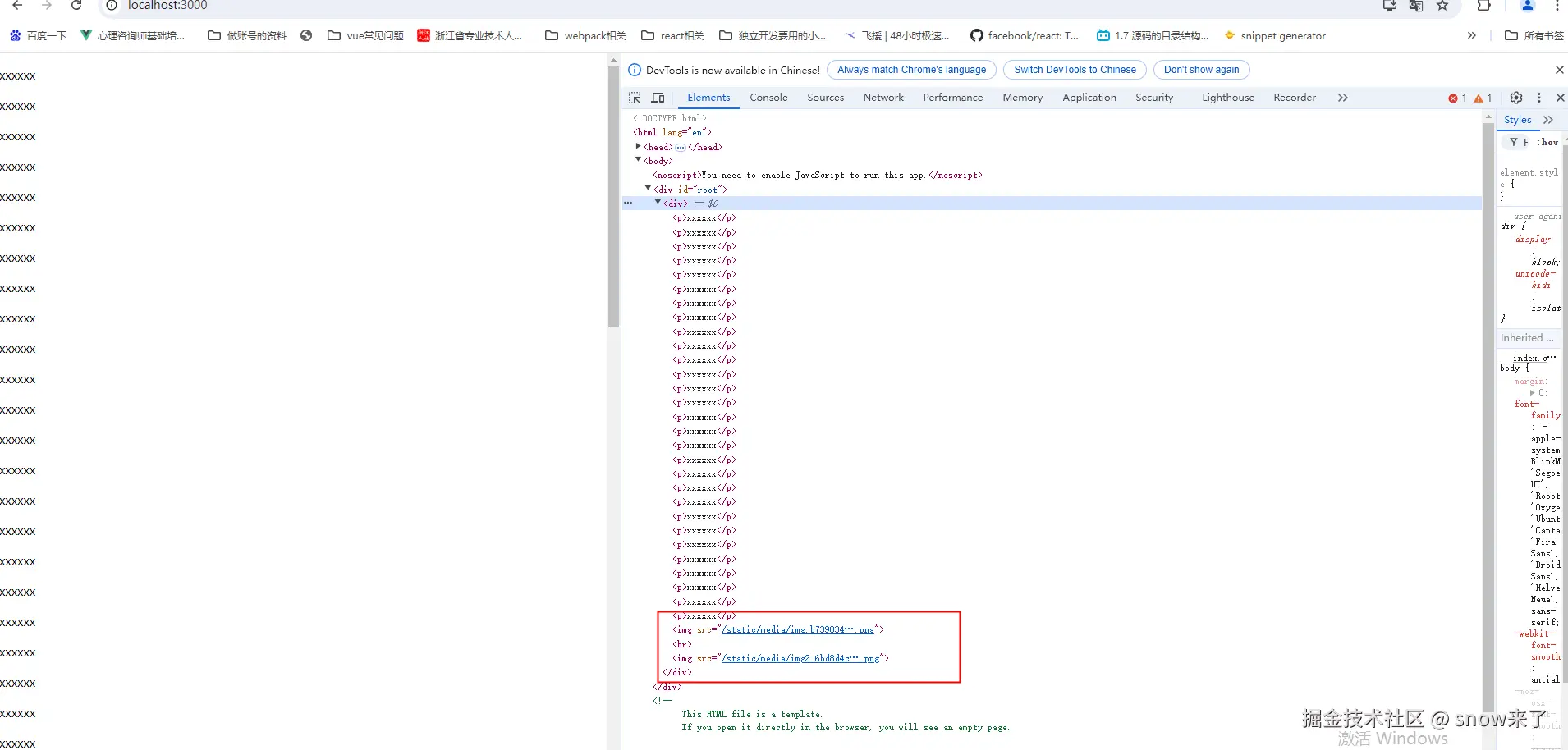Toggle the device toolbar
This screenshot has width=1568, height=750.
coord(658,98)
